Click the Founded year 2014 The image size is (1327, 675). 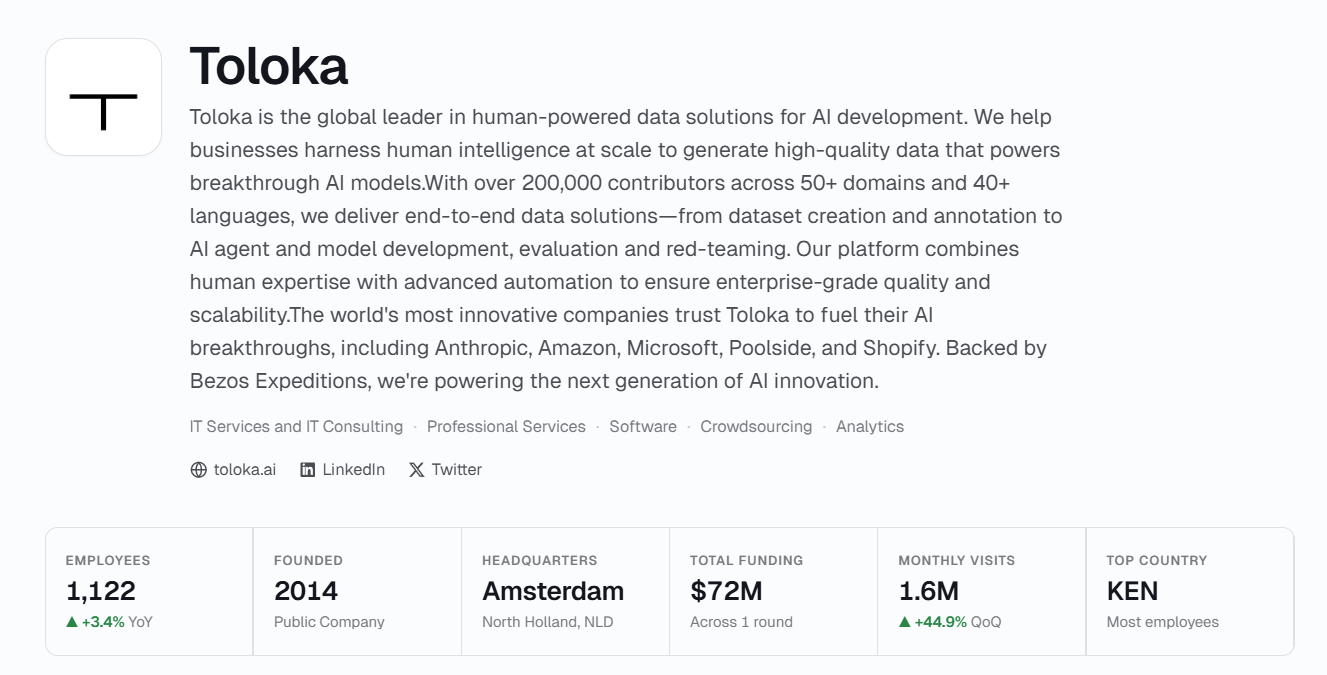tap(306, 591)
